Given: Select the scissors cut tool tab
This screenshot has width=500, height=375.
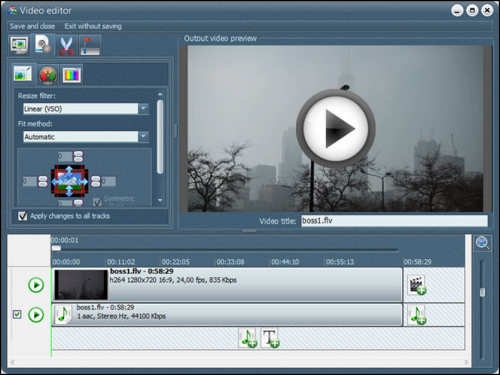Looking at the screenshot, I should tap(66, 46).
